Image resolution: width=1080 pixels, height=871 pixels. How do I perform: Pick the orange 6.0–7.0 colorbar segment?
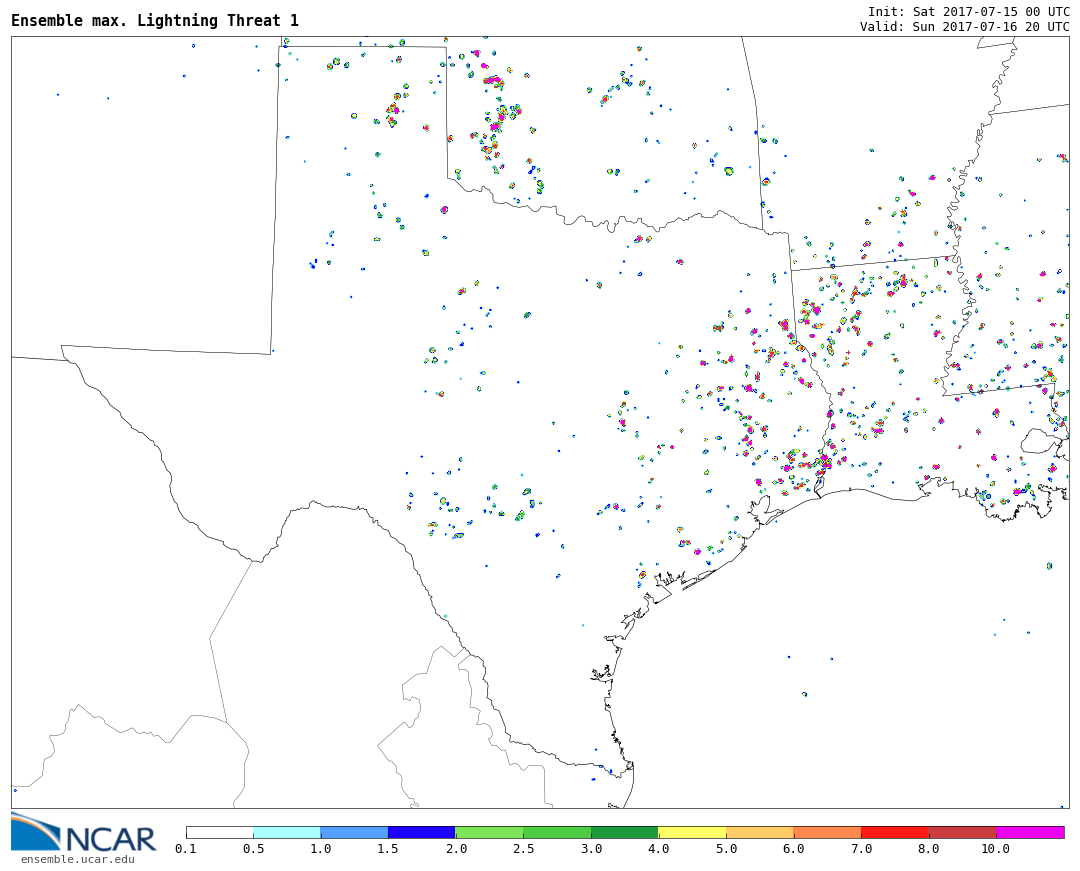[827, 832]
